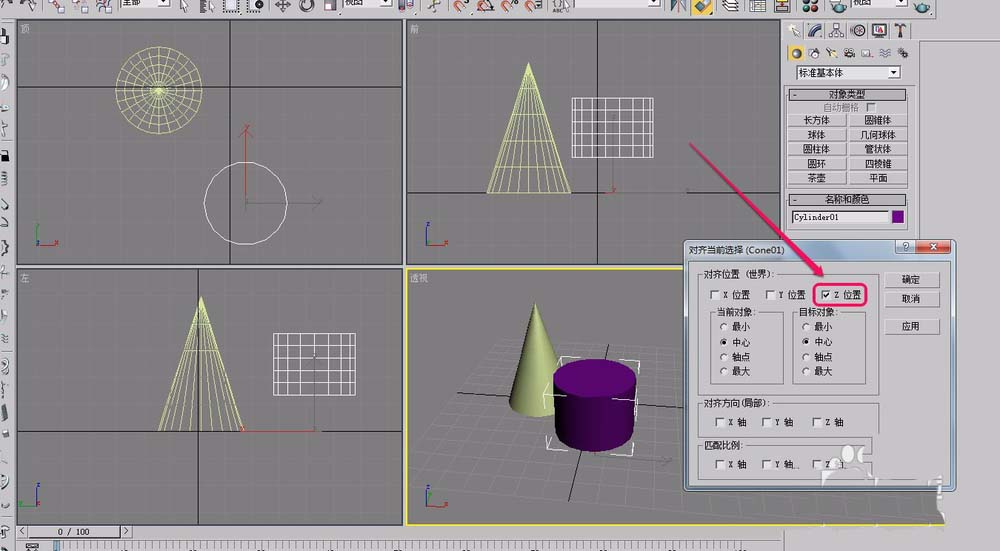The width and height of the screenshot is (1000, 551).
Task: Select the Cameras category icon
Action: pyautogui.click(x=849, y=53)
